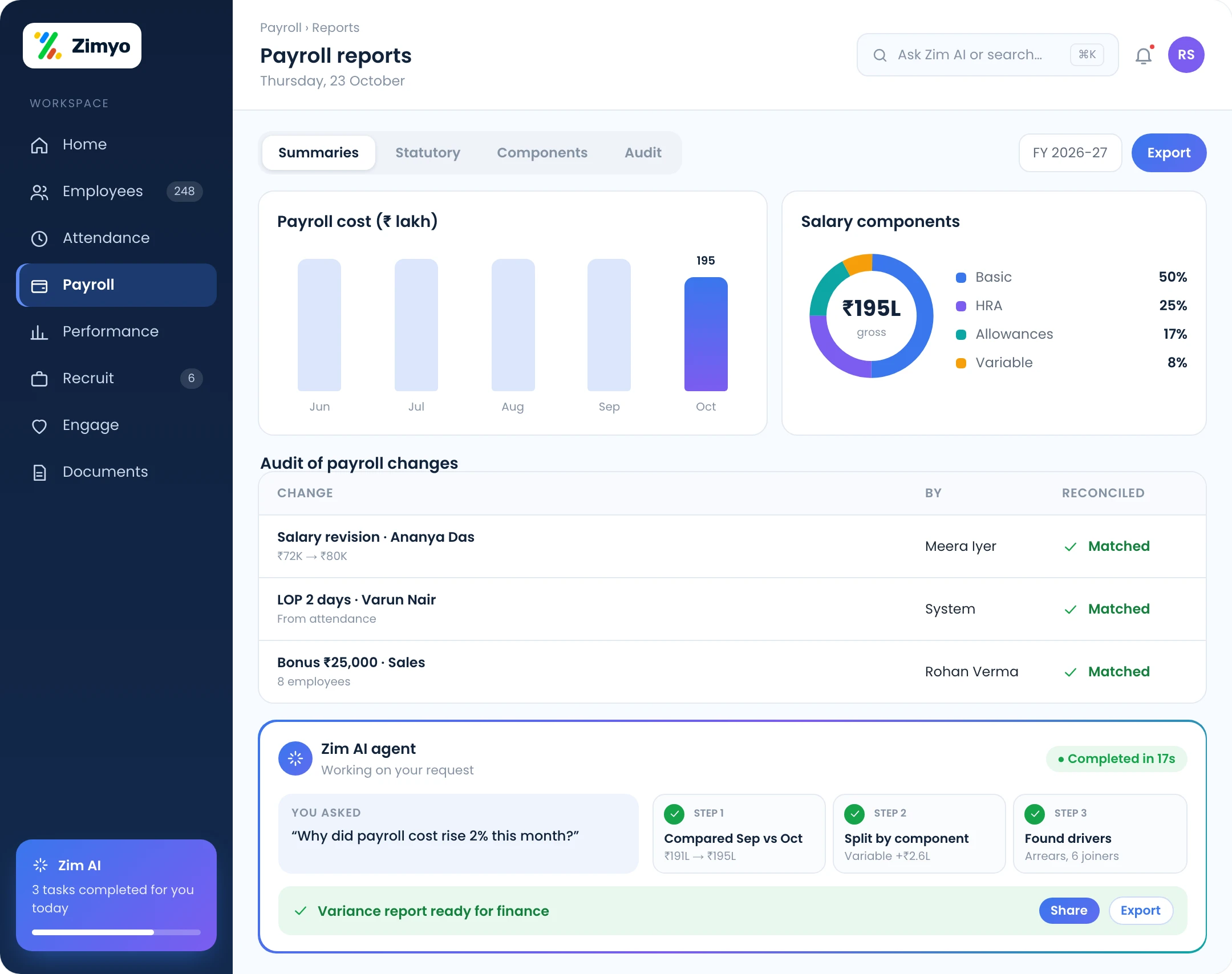Viewport: 1232px width, 974px height.
Task: Click the Zimyo logo
Action: pyautogui.click(x=82, y=46)
